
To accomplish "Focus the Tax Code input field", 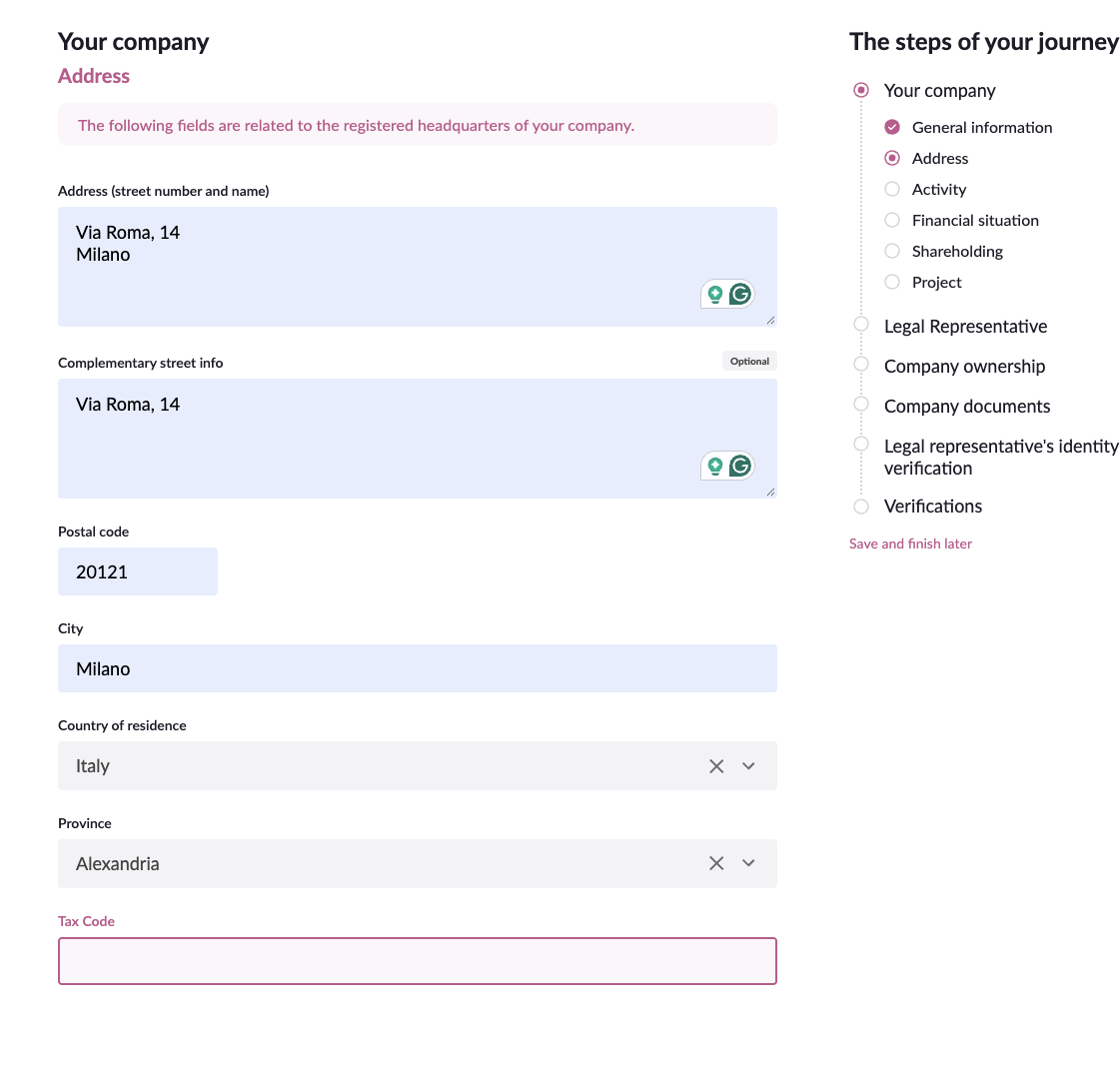I will click(x=418, y=961).
